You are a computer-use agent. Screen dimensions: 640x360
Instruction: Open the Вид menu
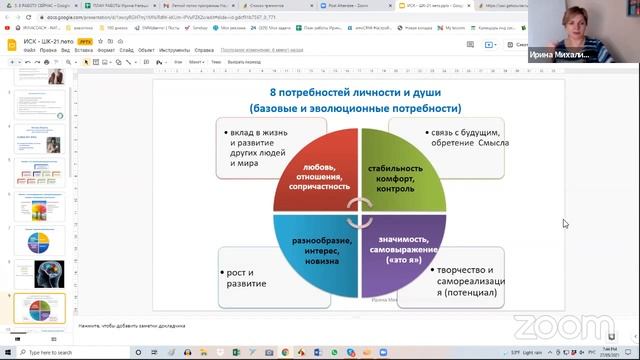[x=65, y=50]
